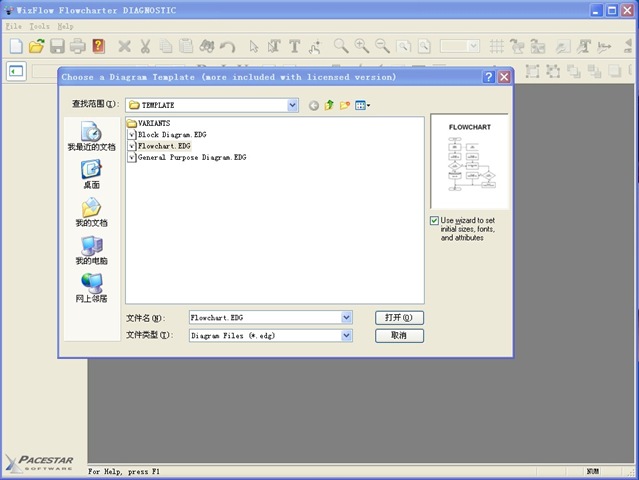
Task: Expand the TEMPLATE look-in dropdown
Action: click(292, 105)
